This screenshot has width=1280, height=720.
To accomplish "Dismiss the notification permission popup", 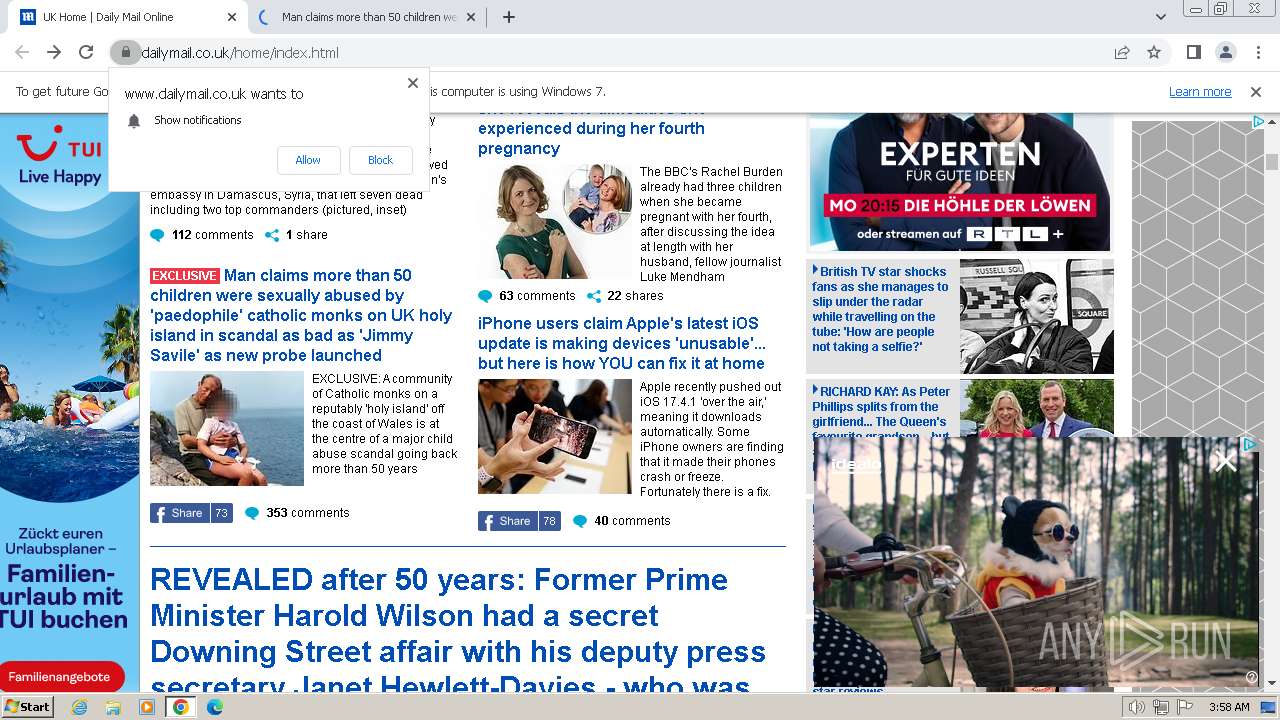I will click(412, 83).
